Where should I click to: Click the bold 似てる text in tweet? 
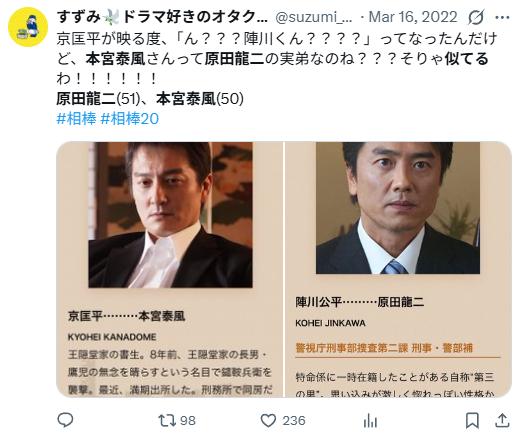(467, 59)
